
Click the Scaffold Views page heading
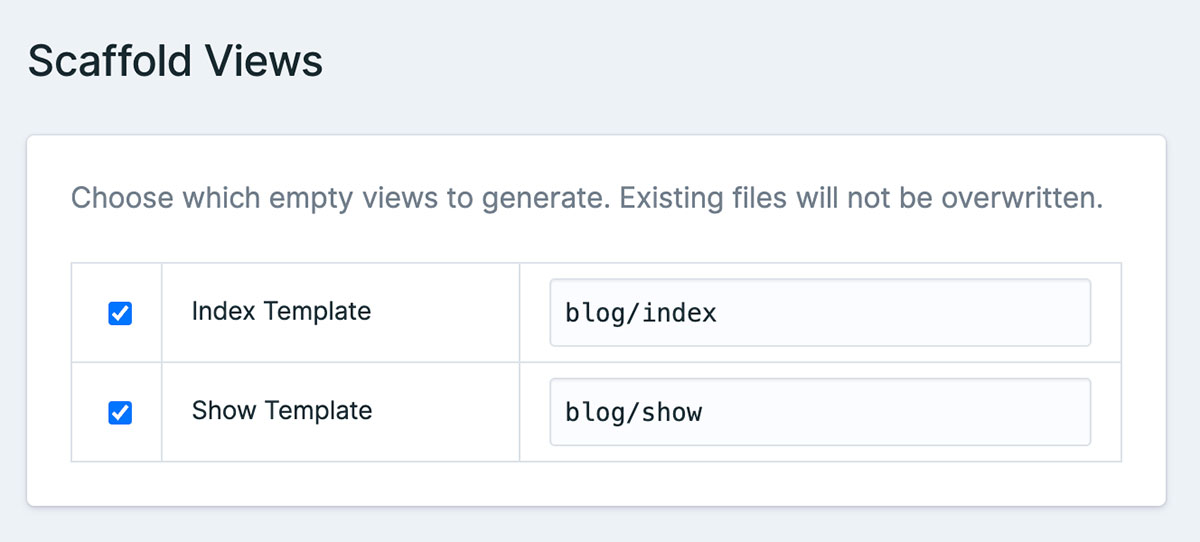[175, 62]
